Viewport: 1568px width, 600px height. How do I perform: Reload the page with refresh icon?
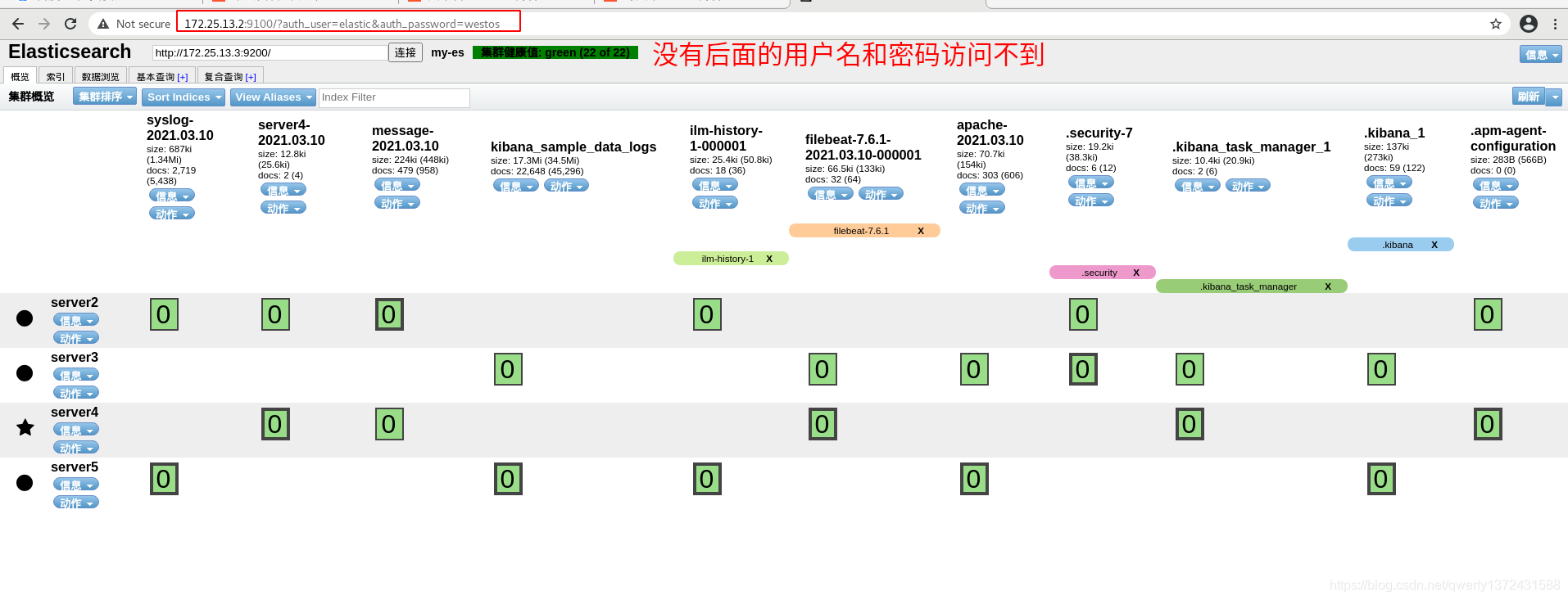(70, 24)
